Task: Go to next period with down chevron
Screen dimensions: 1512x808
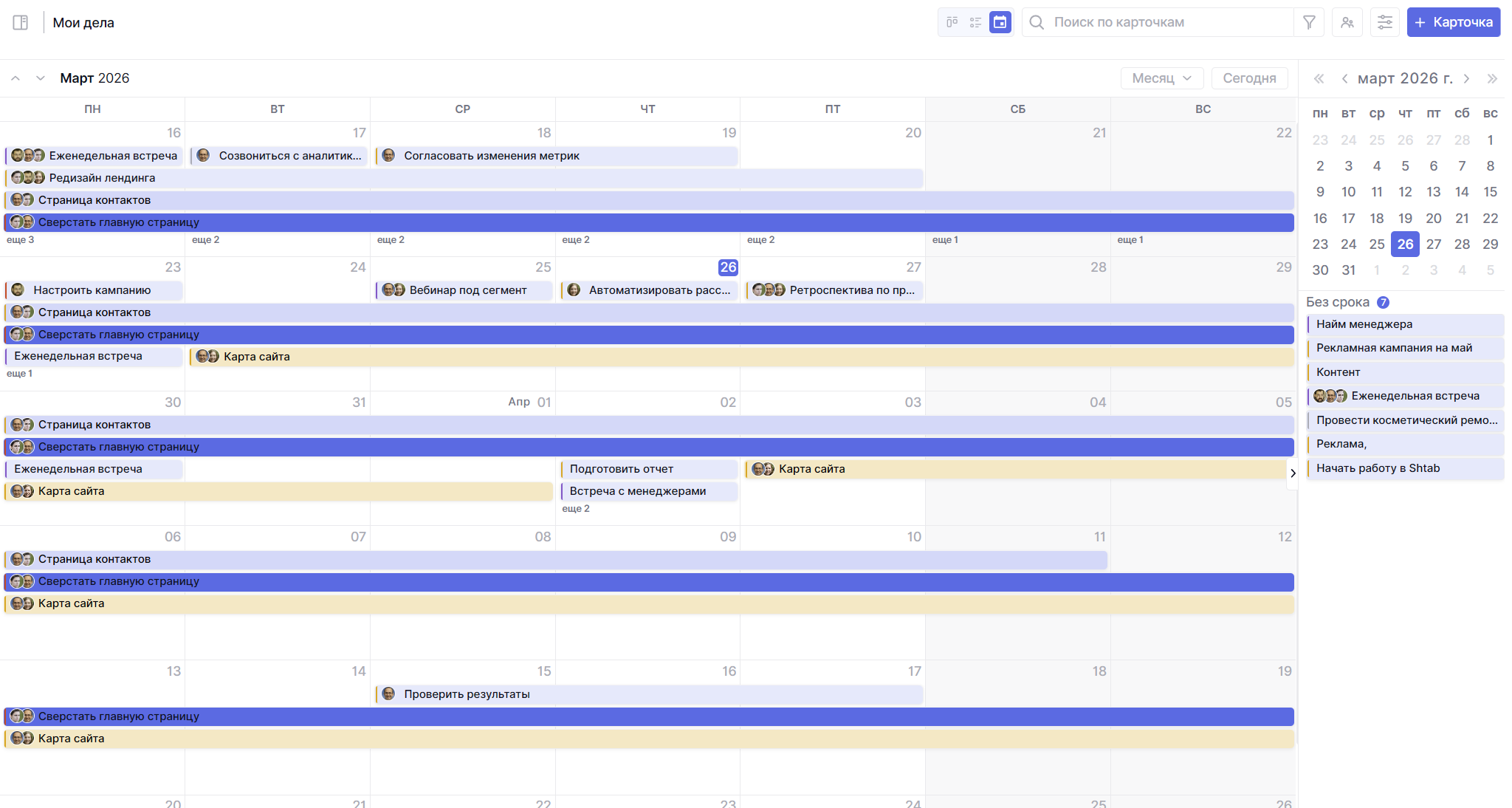Action: click(x=41, y=78)
